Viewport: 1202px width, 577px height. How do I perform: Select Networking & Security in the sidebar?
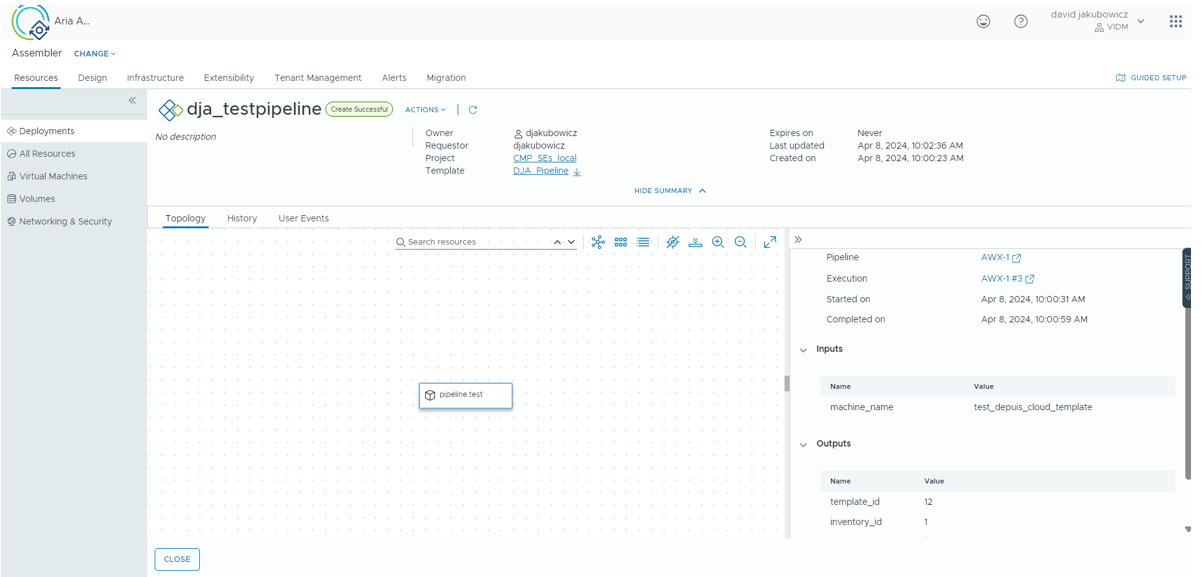pos(74,222)
